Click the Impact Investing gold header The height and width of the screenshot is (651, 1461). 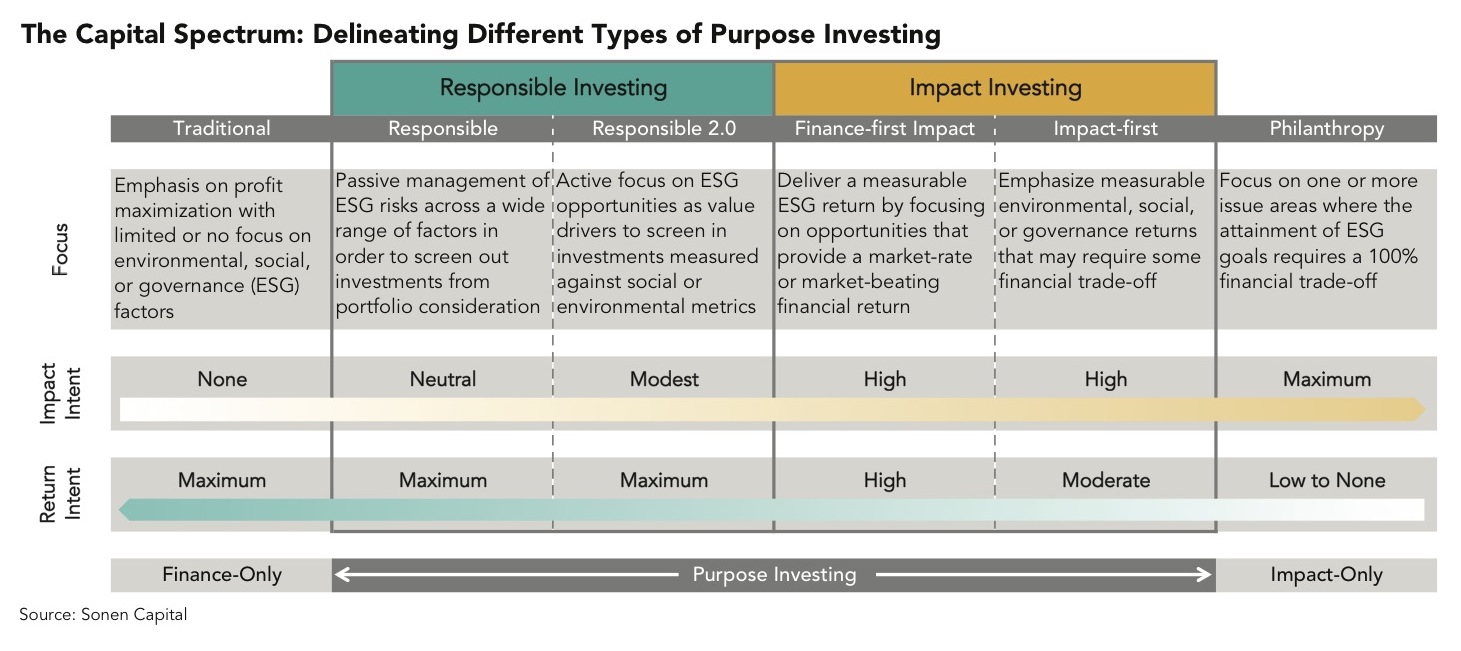coord(995,87)
